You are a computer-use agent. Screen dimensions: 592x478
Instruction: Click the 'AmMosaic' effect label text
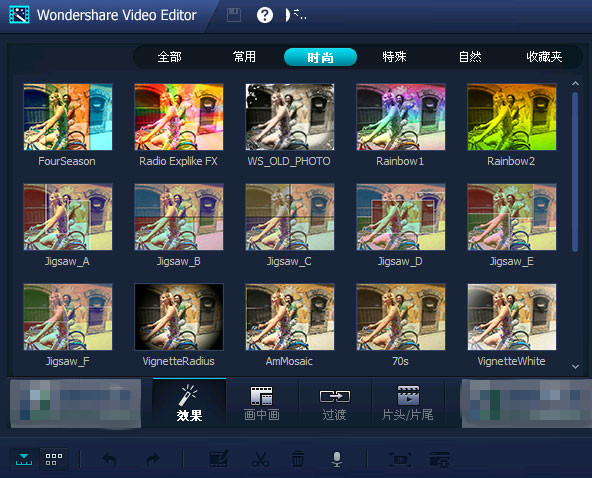click(289, 361)
